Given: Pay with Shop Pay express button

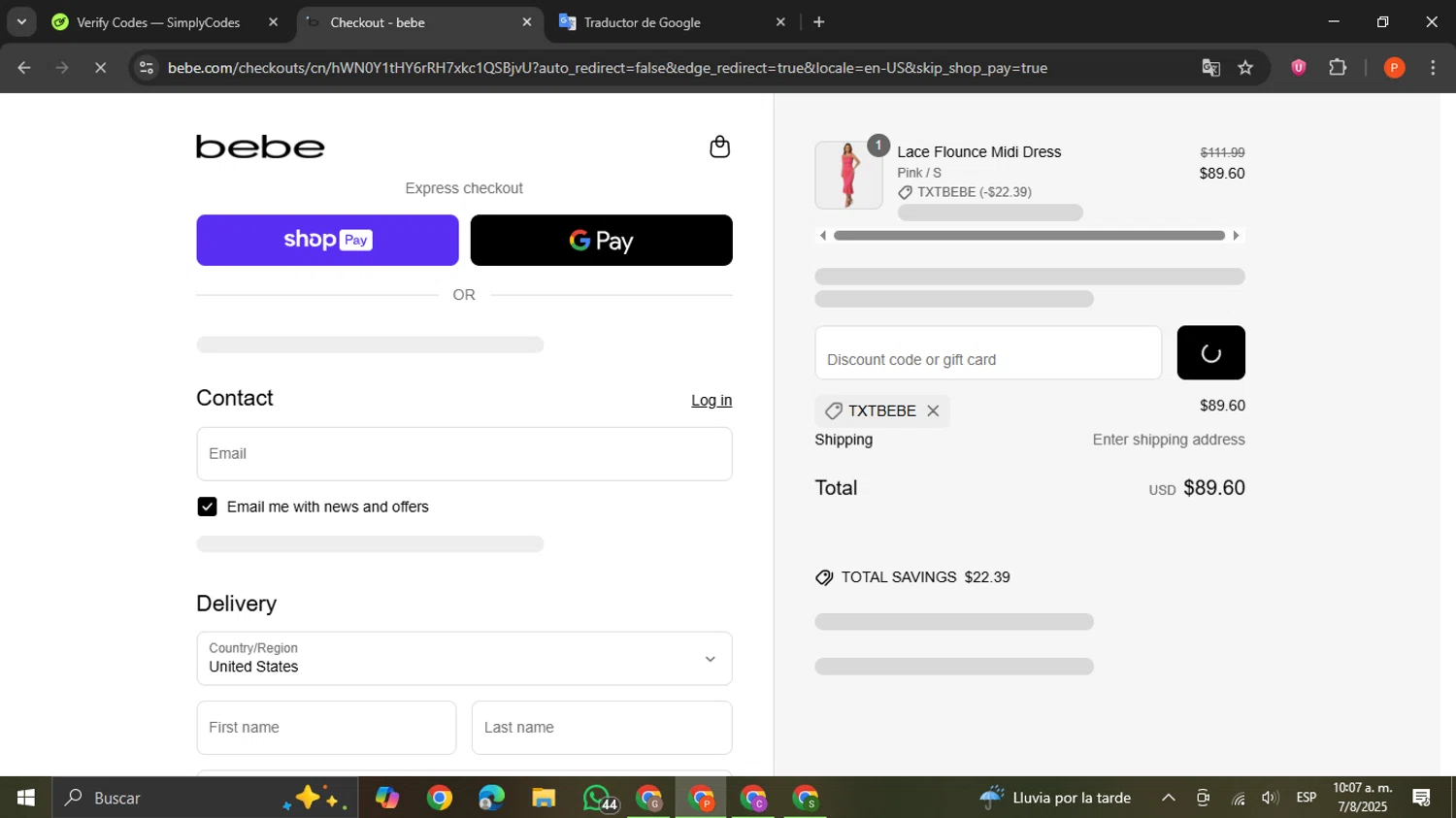Looking at the screenshot, I should point(327,240).
